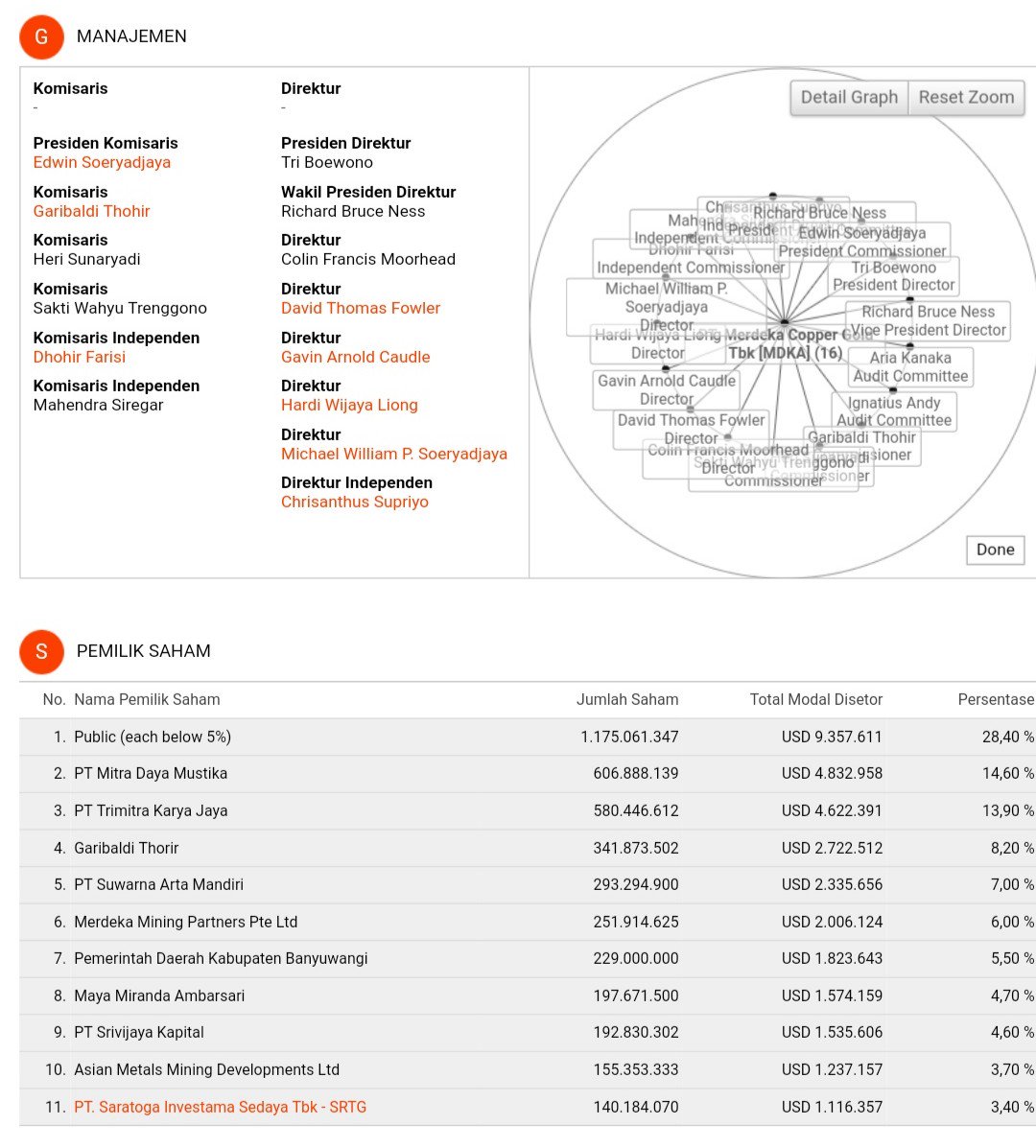Open Edwin Soeryadjaya's profile link
Viewport: 1036px width, 1148px height.
[x=102, y=162]
